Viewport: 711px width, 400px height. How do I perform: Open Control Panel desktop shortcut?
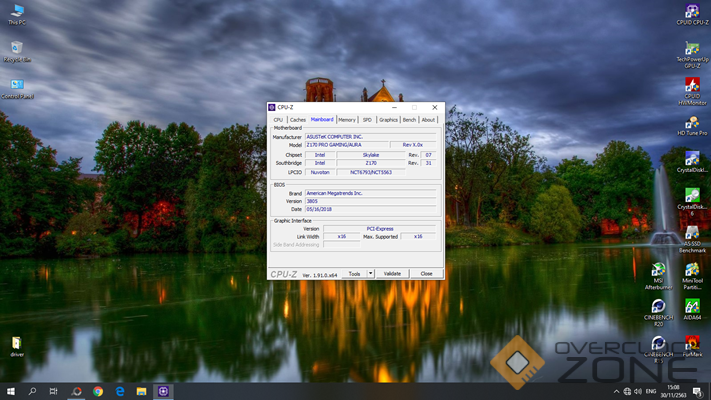(17, 88)
